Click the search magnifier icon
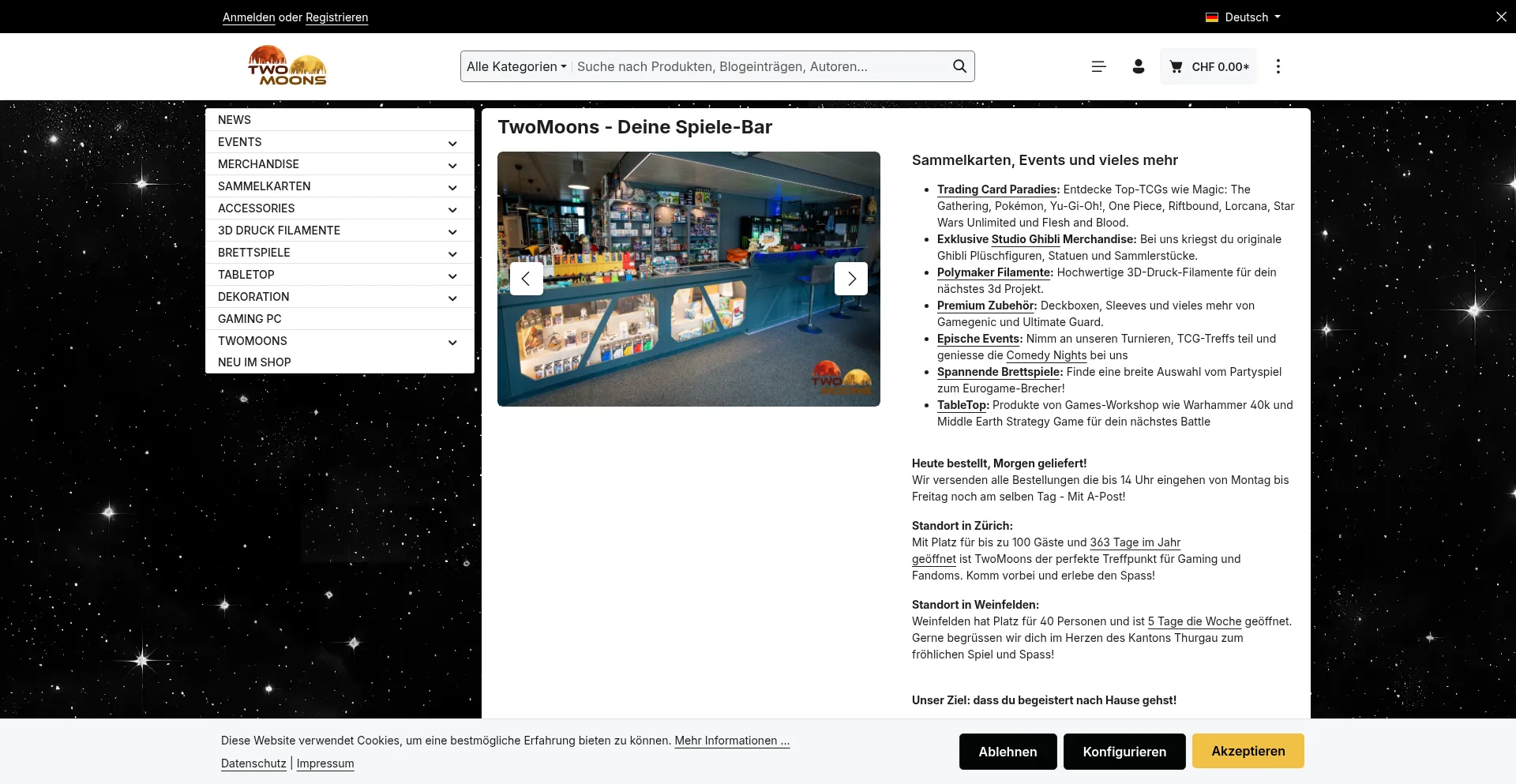 pyautogui.click(x=959, y=66)
